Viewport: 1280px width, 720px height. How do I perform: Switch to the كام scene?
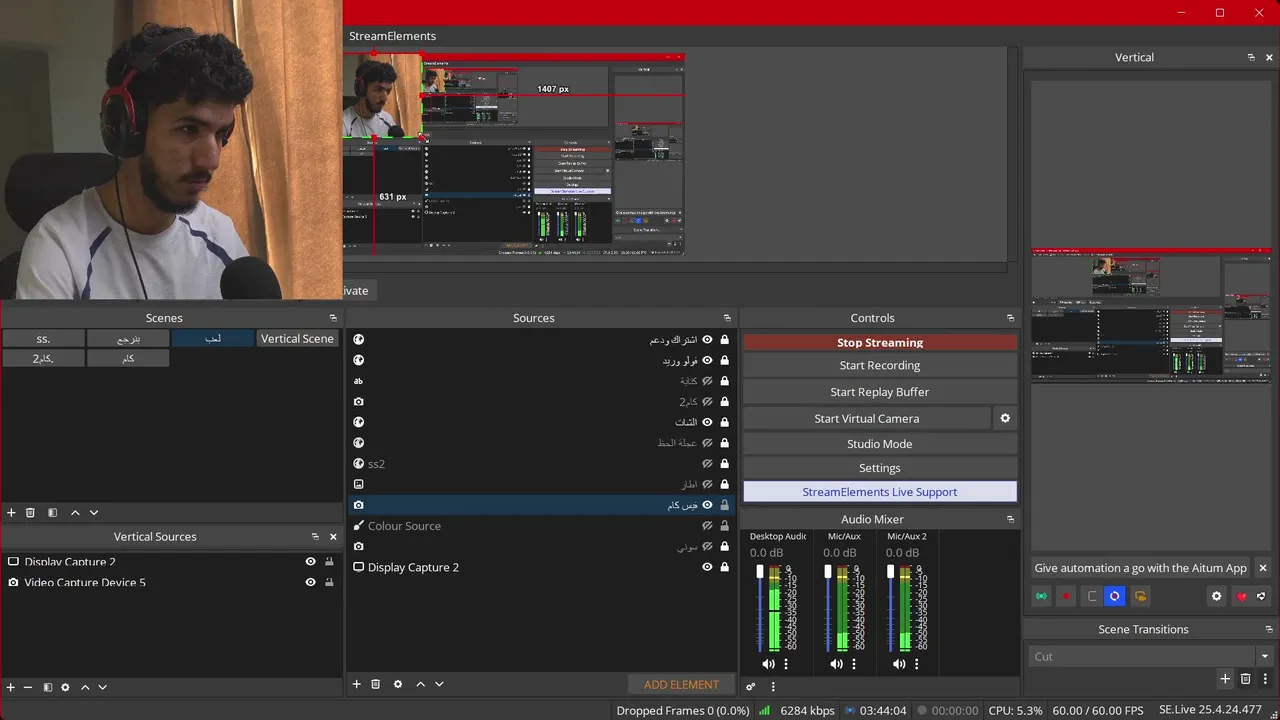[128, 358]
